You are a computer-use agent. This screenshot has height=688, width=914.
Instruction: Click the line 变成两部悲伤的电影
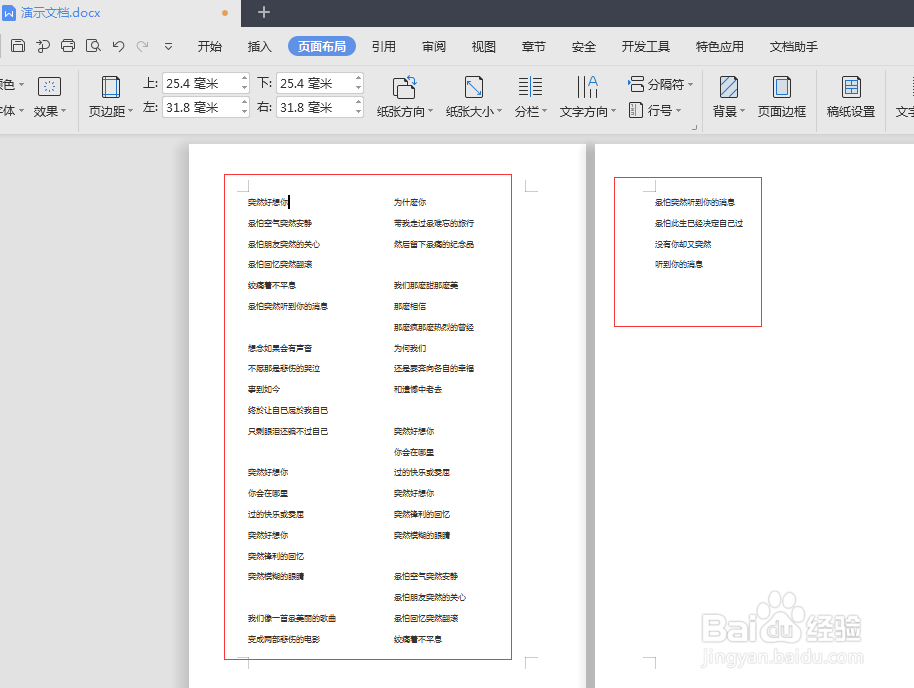[284, 640]
